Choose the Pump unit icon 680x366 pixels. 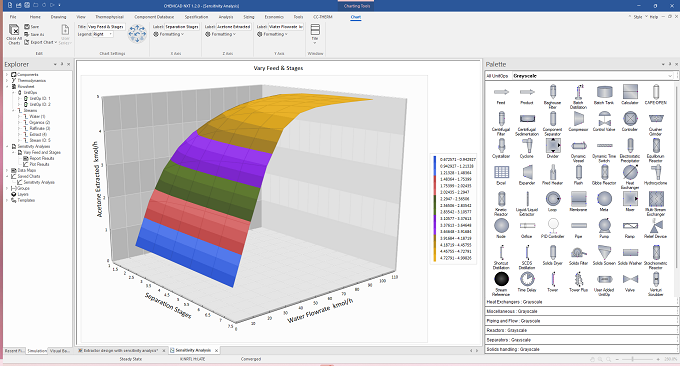(x=604, y=225)
